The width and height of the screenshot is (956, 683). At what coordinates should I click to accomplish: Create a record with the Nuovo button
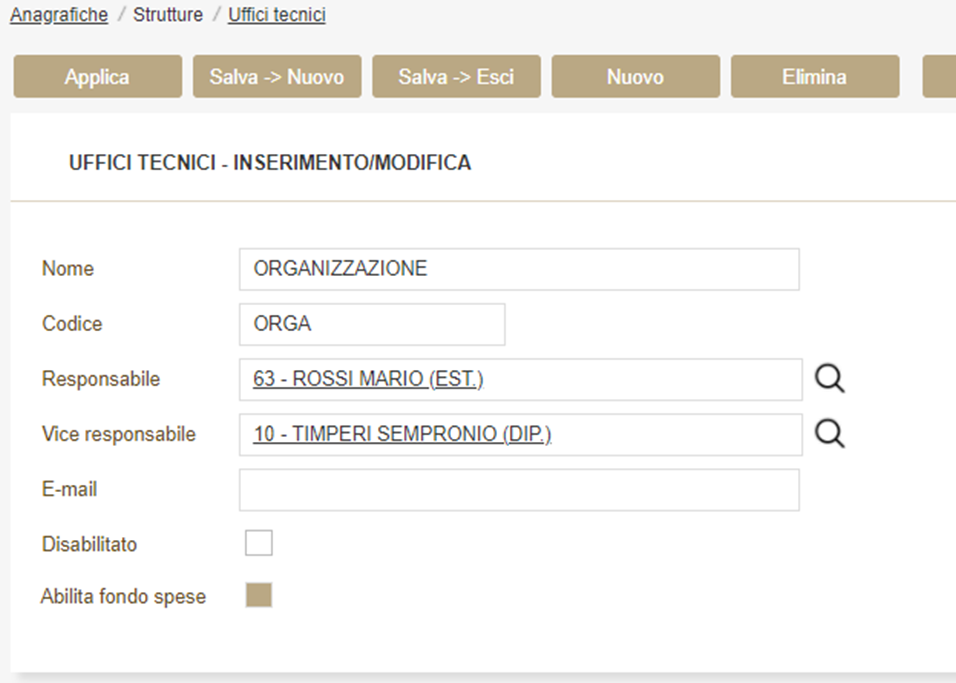coord(634,76)
